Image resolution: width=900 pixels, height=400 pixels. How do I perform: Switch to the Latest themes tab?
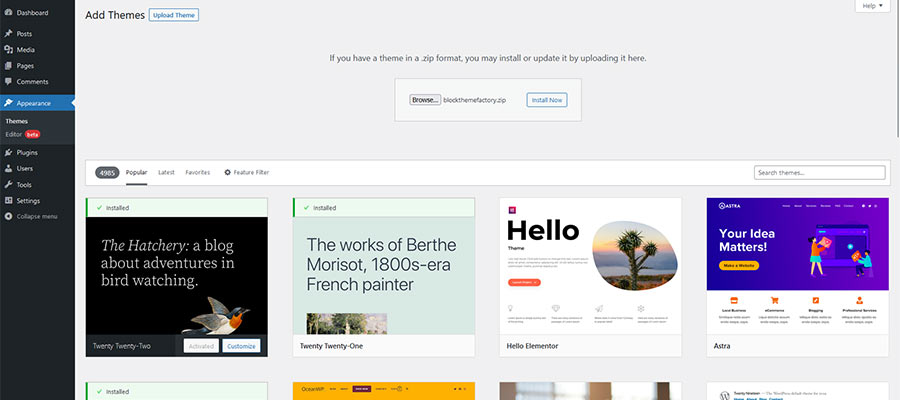pyautogui.click(x=166, y=173)
